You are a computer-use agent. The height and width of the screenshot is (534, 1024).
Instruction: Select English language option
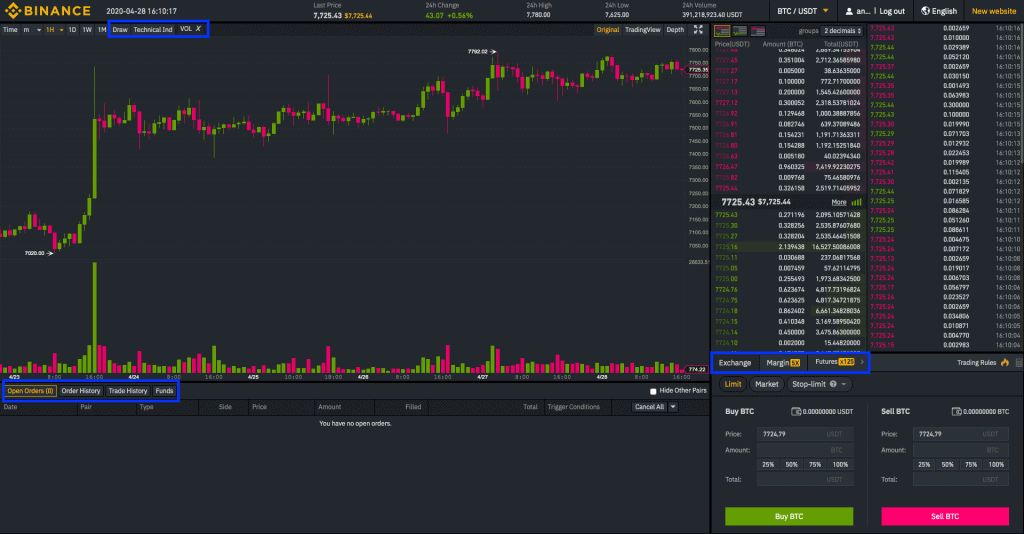click(x=944, y=11)
